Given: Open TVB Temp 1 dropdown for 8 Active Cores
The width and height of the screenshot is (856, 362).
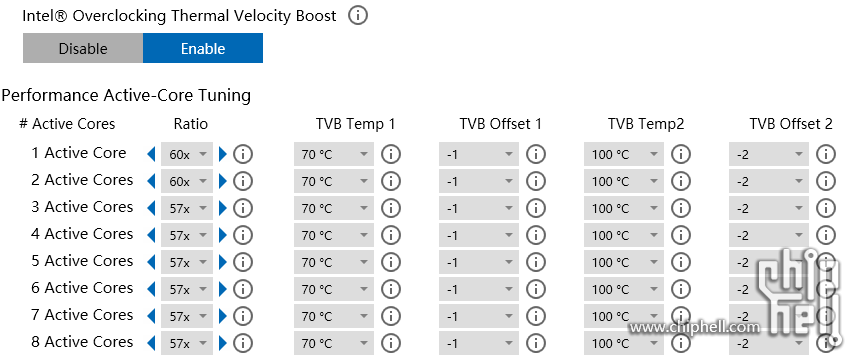Looking at the screenshot, I should pyautogui.click(x=334, y=343).
